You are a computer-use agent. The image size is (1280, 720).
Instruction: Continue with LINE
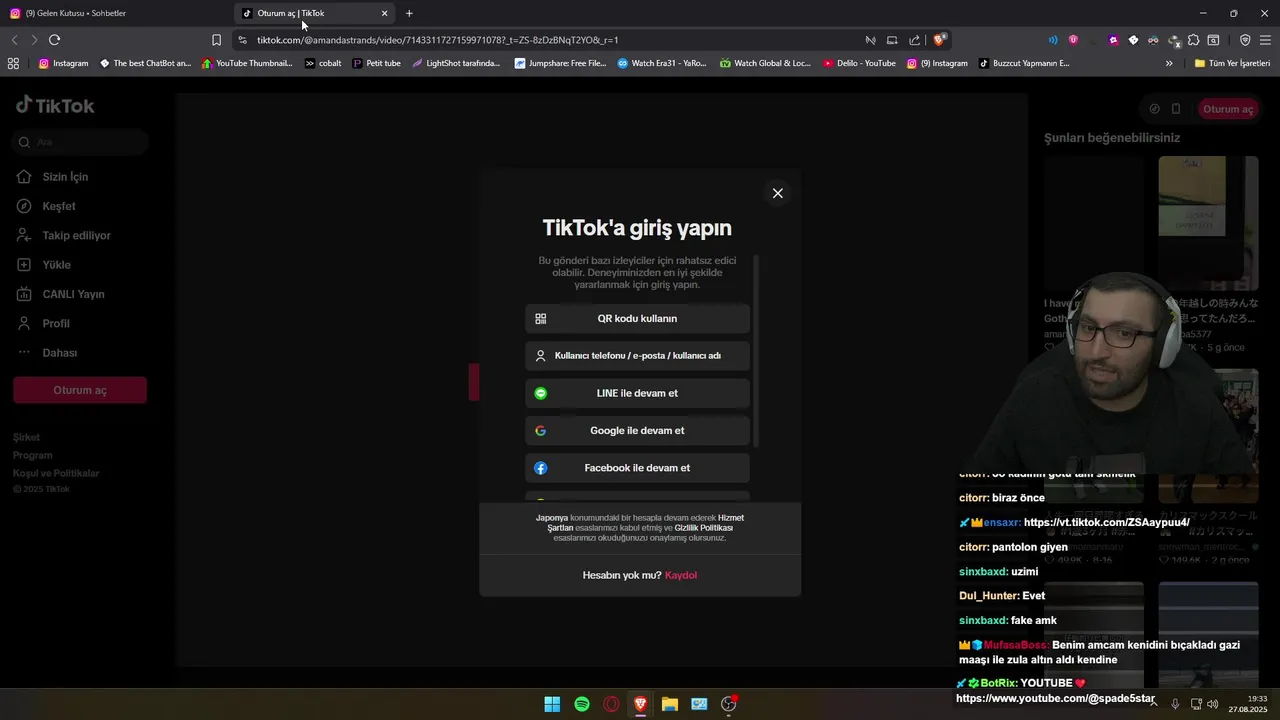tap(637, 394)
